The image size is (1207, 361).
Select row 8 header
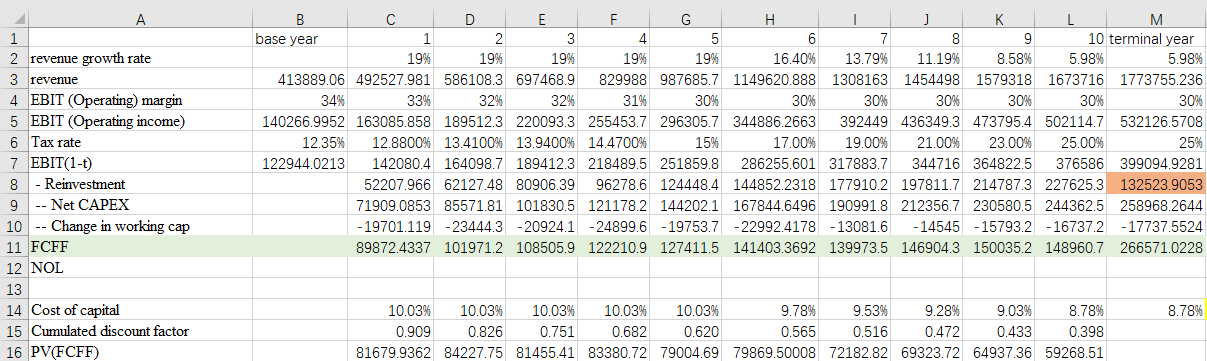(x=14, y=183)
